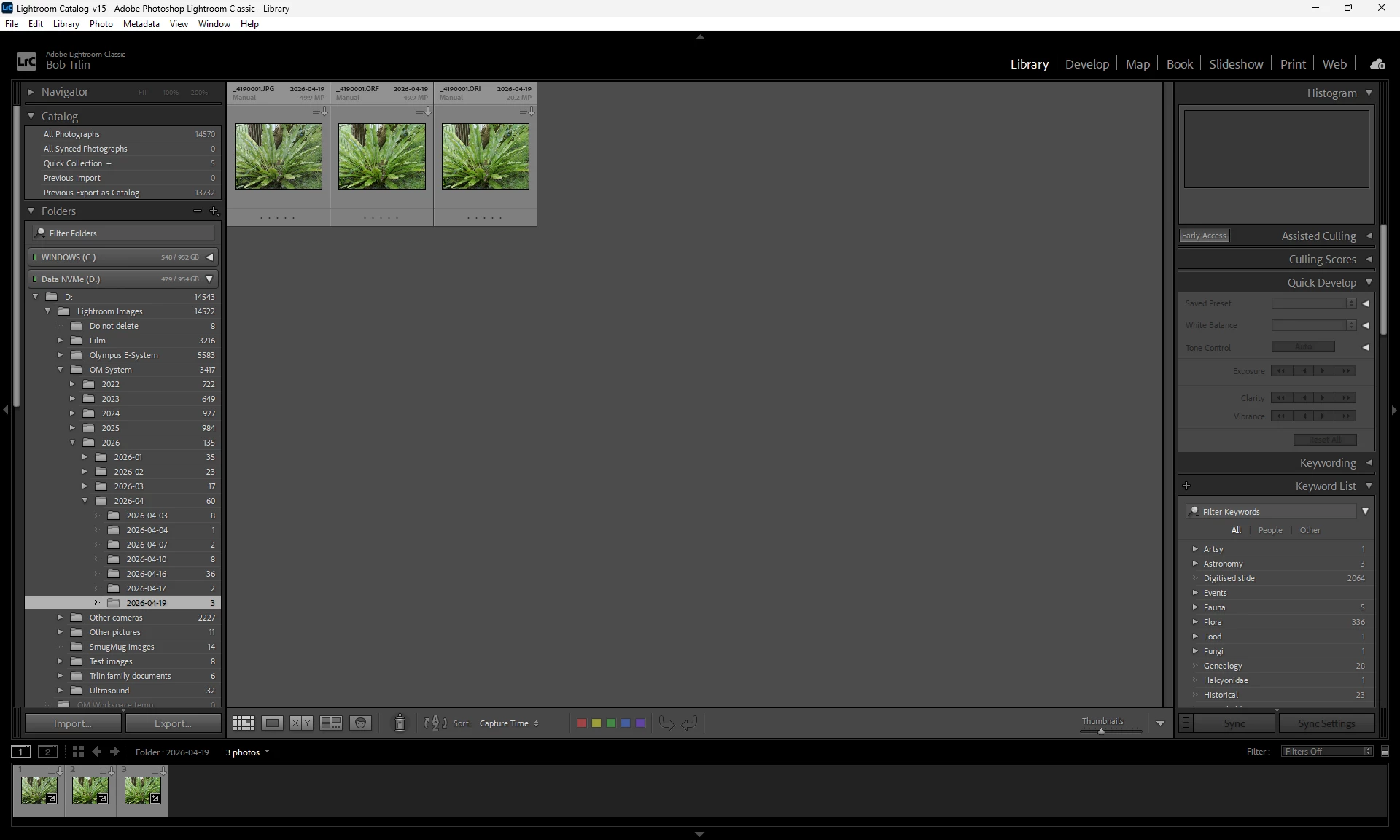Switch to Grid view
Image resolution: width=1400 pixels, height=840 pixels.
click(244, 723)
